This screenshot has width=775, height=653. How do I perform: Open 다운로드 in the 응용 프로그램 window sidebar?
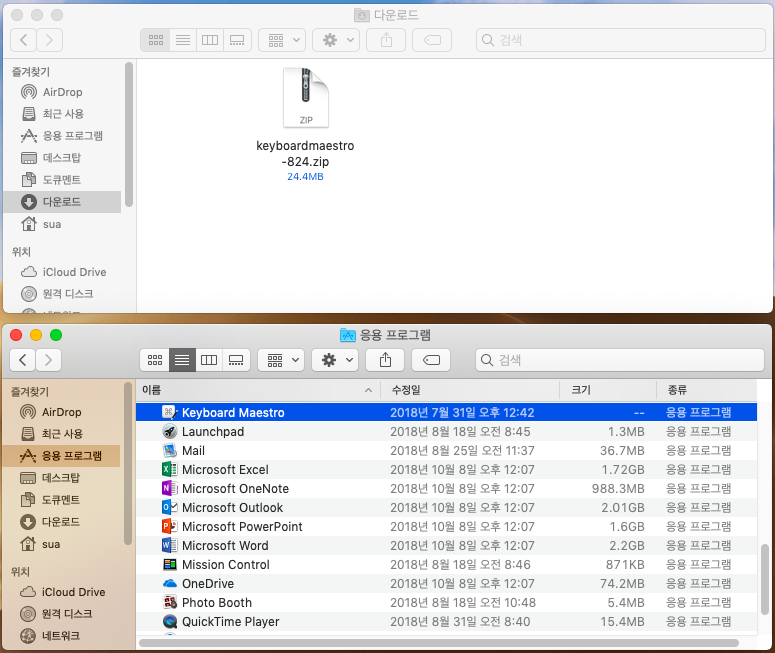pos(61,522)
